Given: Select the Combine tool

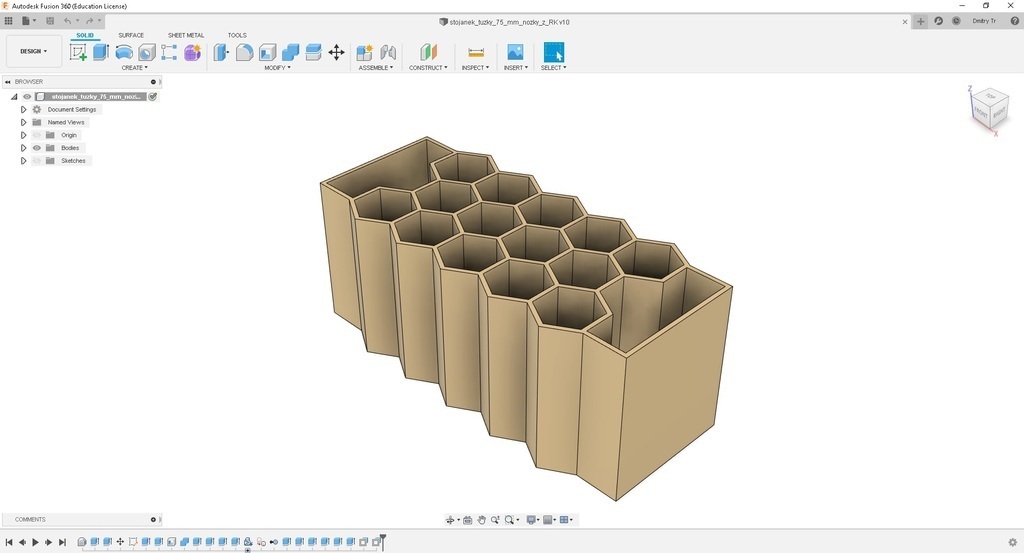Looking at the screenshot, I should [291, 52].
